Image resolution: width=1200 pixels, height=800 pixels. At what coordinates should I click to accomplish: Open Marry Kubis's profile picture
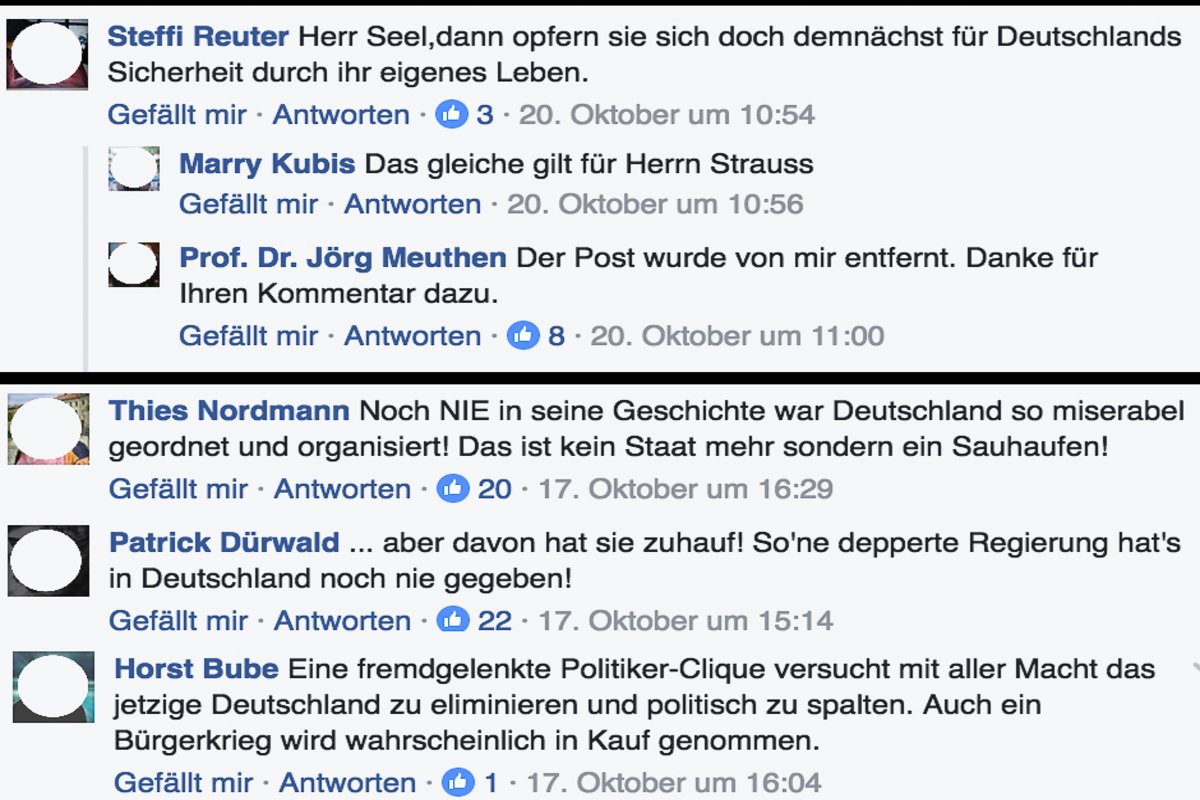[134, 168]
